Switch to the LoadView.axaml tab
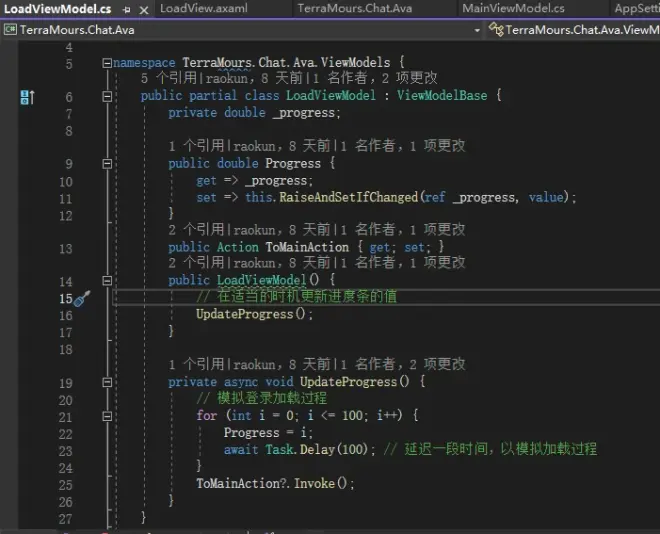Image resolution: width=660 pixels, height=534 pixels. click(x=203, y=9)
